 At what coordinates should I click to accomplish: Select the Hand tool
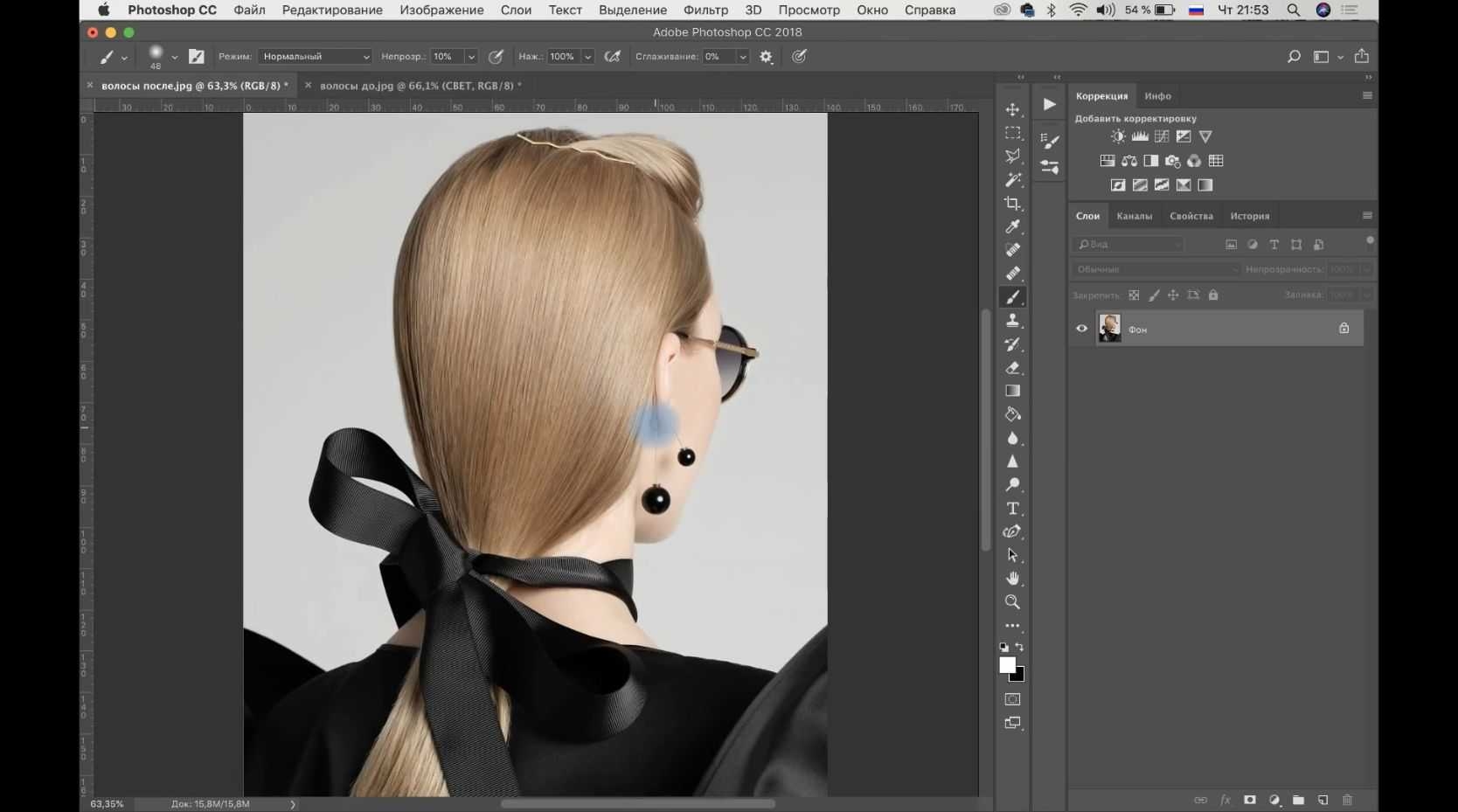pos(1012,579)
